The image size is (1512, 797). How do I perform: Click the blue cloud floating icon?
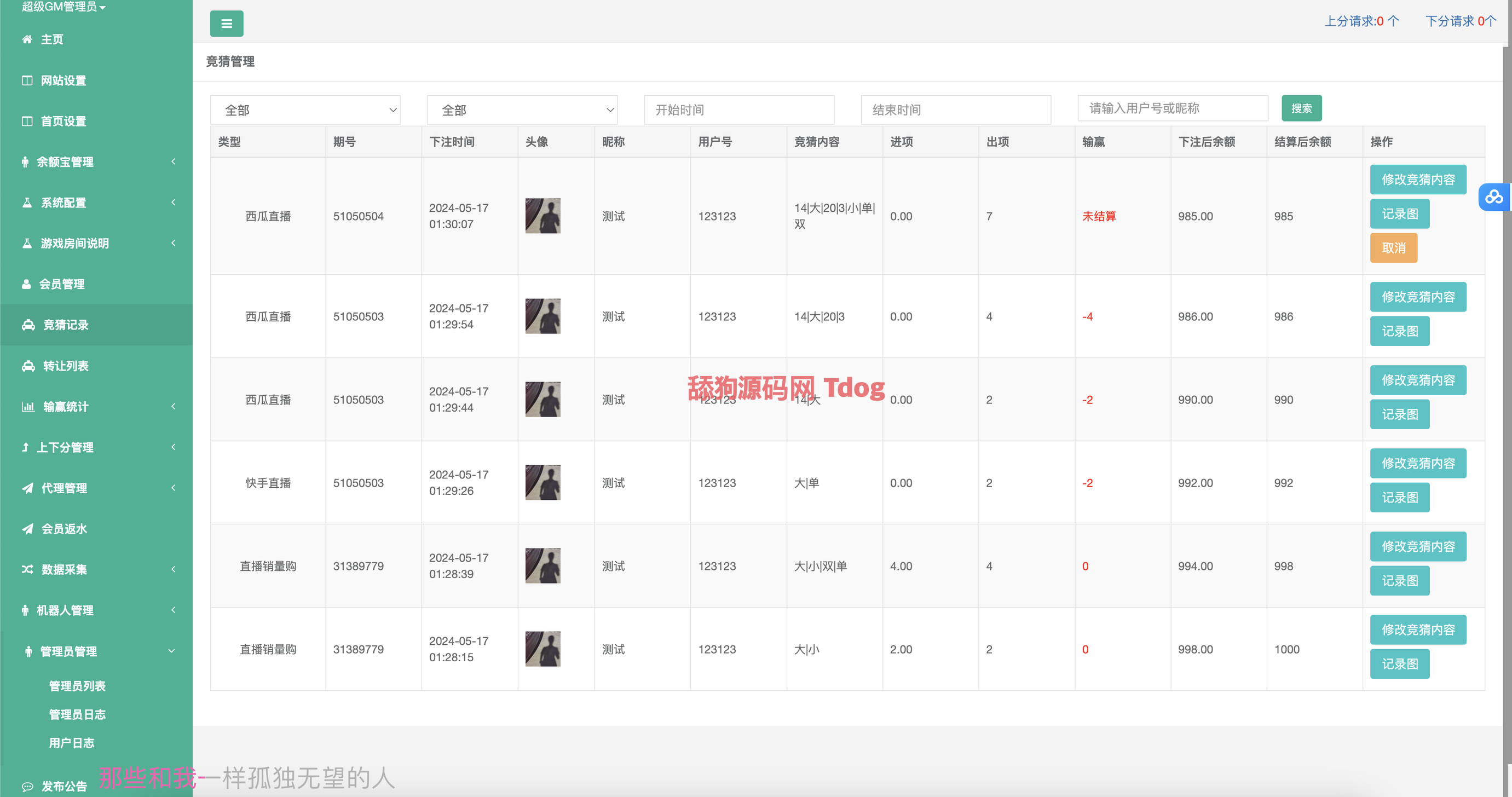click(1494, 197)
